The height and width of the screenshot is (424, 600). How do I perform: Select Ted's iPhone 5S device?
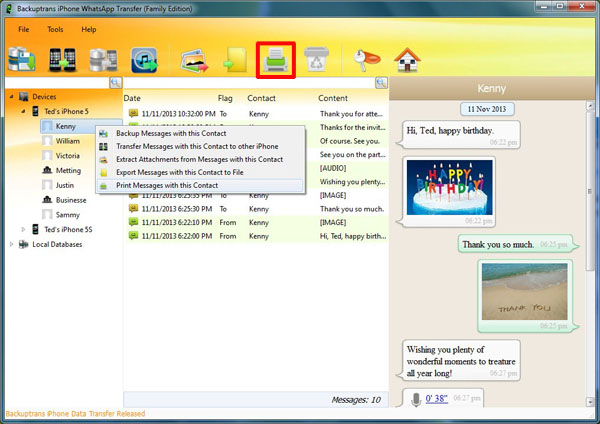tap(68, 230)
